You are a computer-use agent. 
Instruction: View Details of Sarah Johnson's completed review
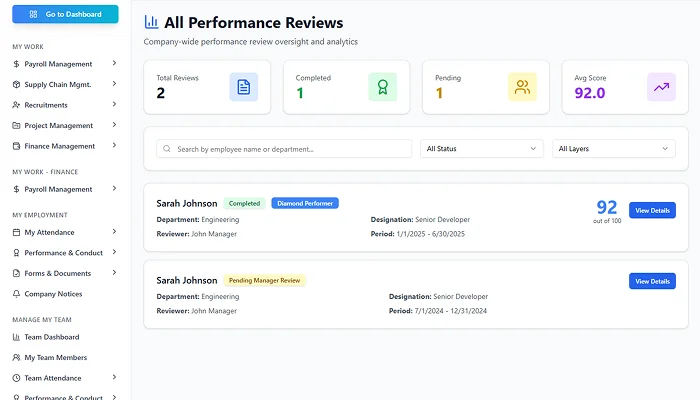(652, 210)
